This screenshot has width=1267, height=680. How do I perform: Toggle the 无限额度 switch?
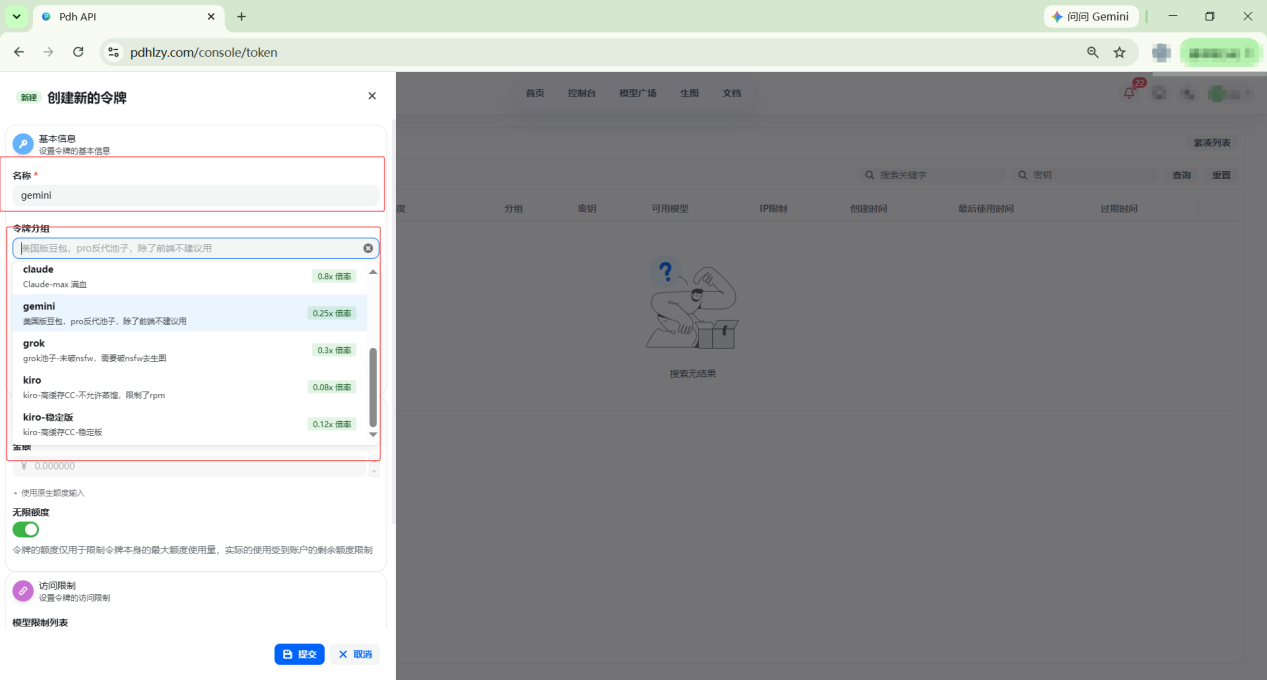pos(26,529)
